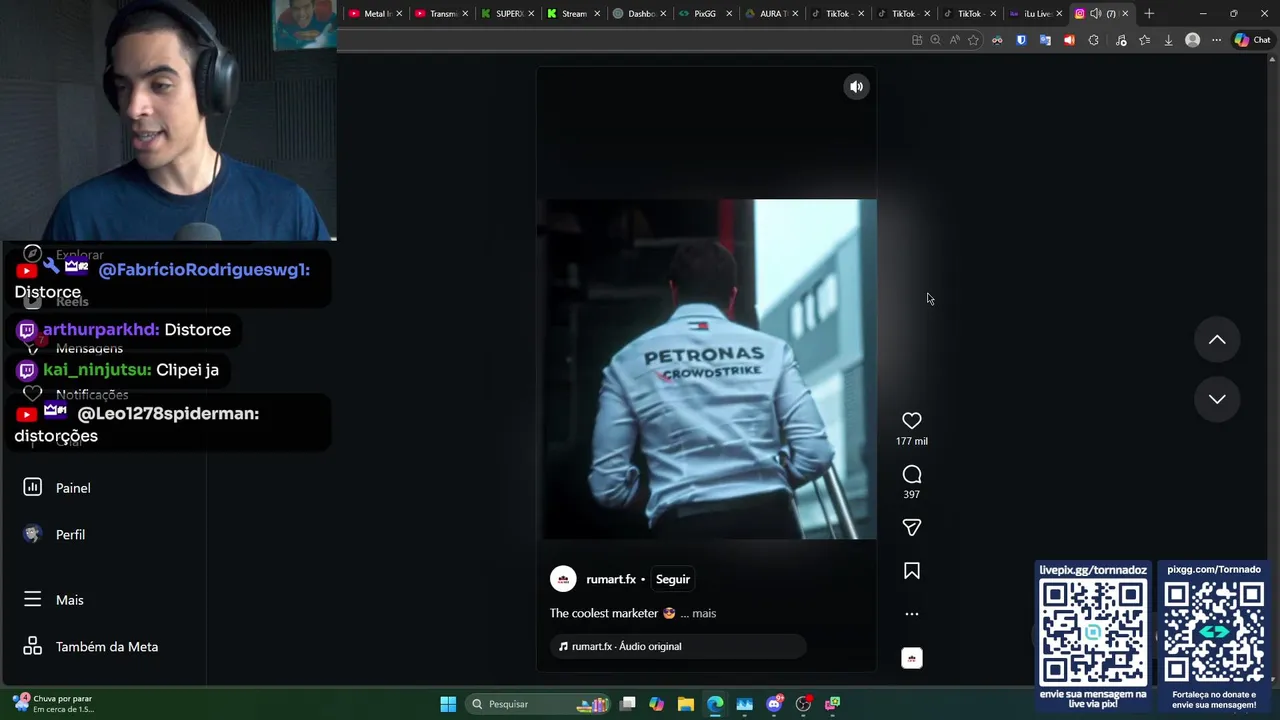Open the Copilot Chat button

click(x=1252, y=40)
